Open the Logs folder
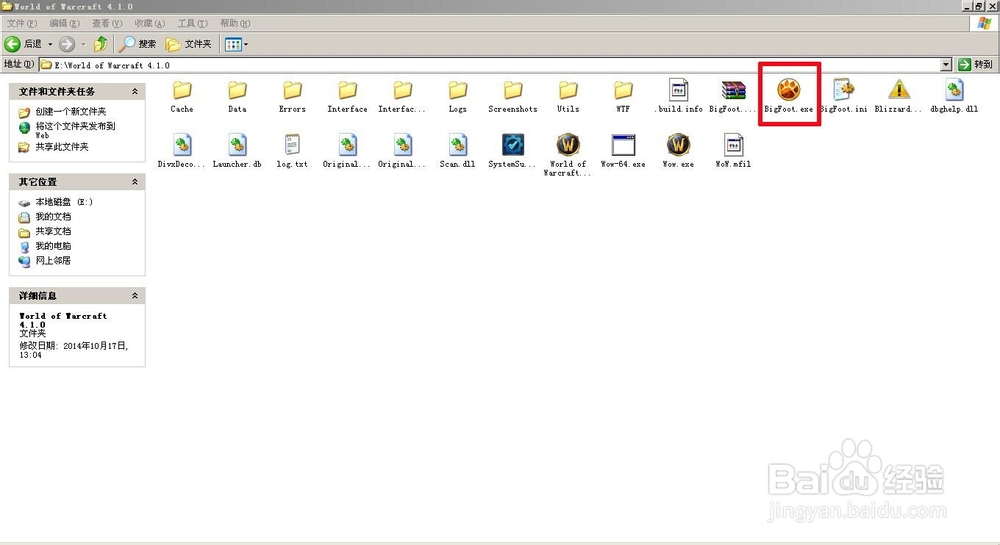1000x545 pixels. click(x=457, y=96)
